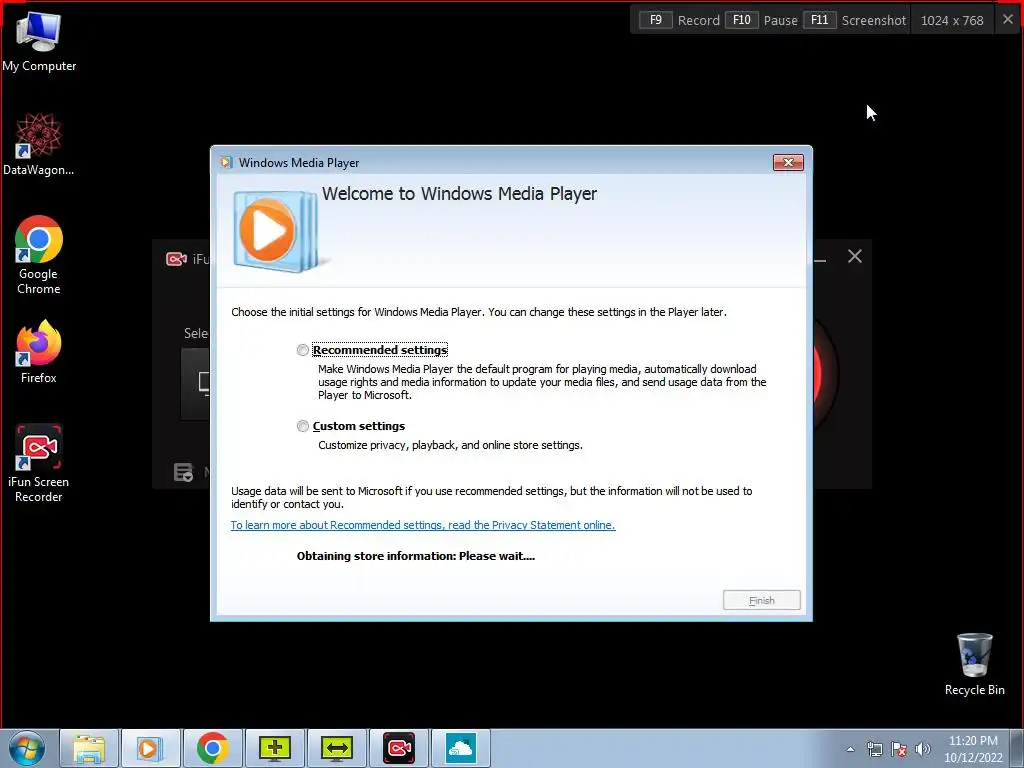This screenshot has height=768, width=1024.
Task: Close the recorder hotkey bar
Action: coord(1008,20)
